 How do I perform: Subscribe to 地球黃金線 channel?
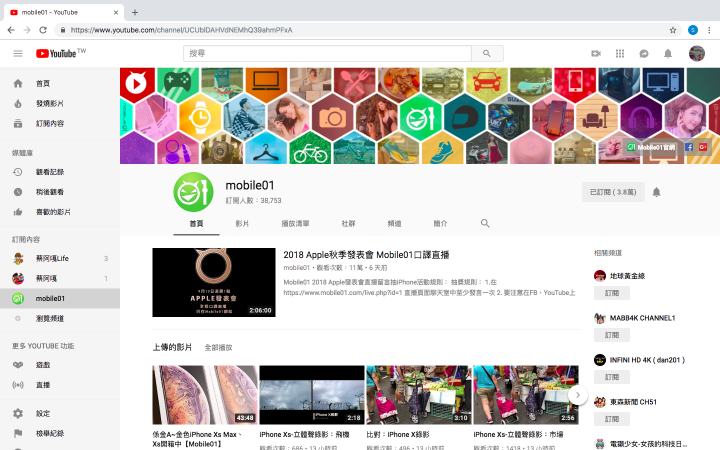coord(612,293)
